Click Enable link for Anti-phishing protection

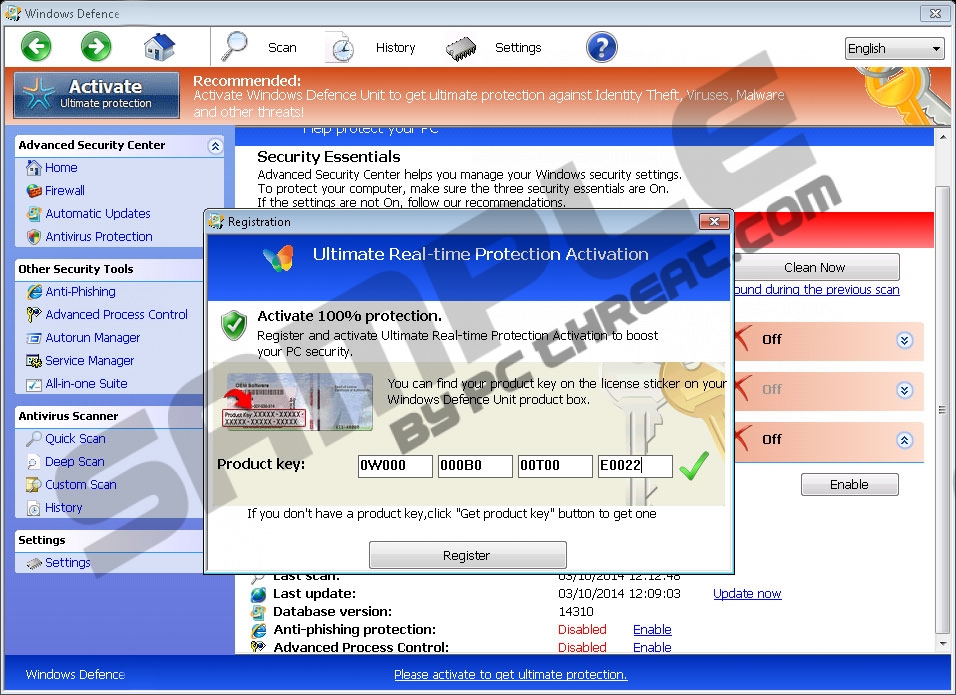(652, 629)
